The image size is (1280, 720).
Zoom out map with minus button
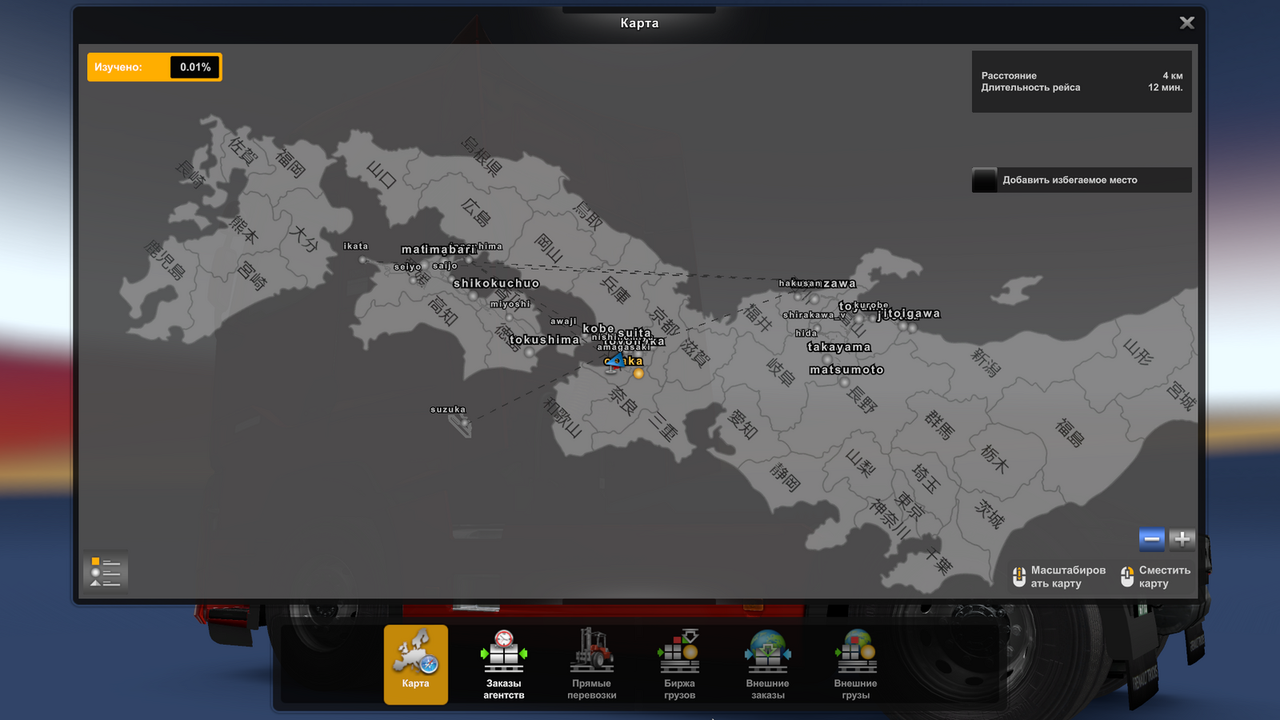(1152, 540)
